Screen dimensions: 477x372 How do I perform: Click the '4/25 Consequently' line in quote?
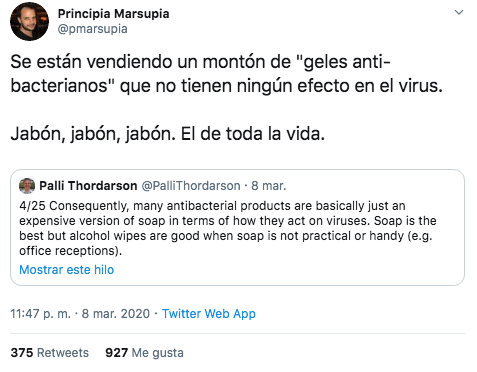[212, 206]
